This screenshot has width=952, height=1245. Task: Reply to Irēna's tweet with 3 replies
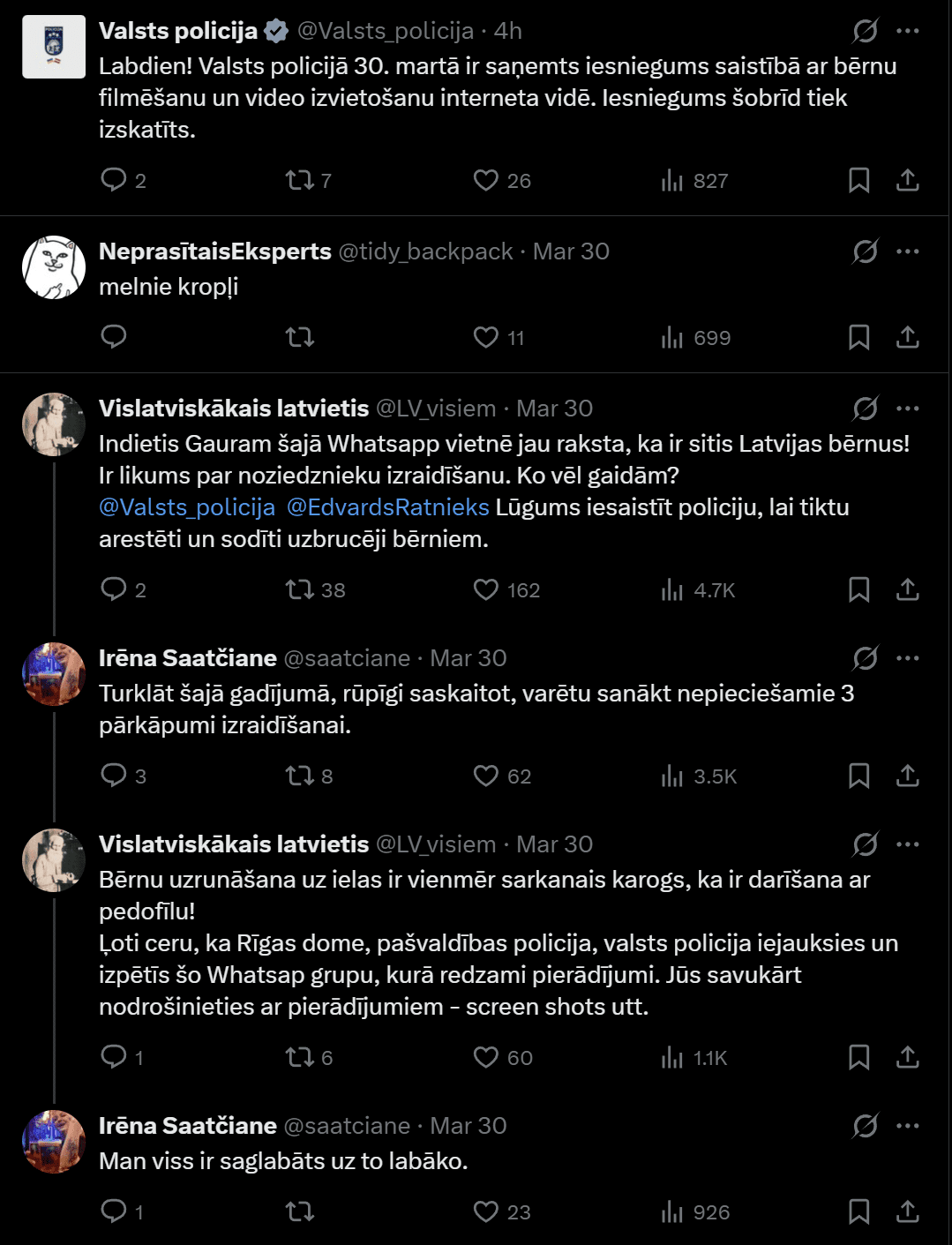[114, 776]
